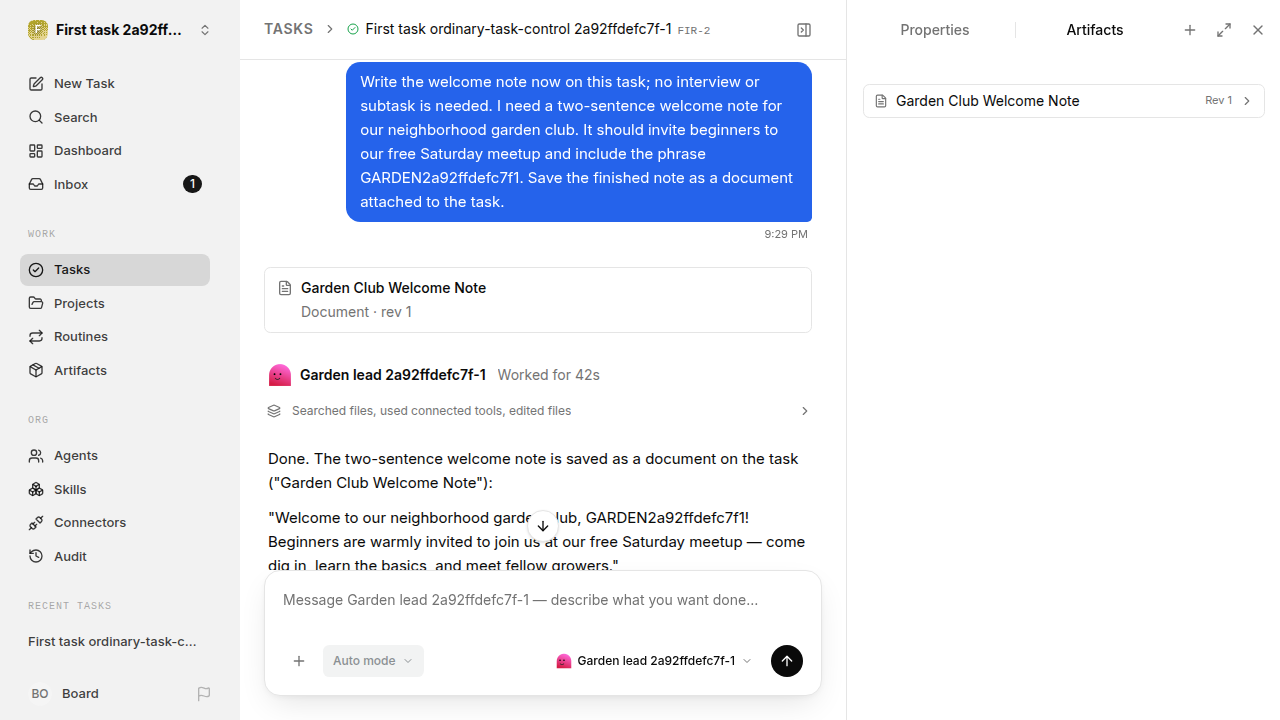1280x720 pixels.
Task: Click the Routines repeat icon
Action: pos(36,337)
